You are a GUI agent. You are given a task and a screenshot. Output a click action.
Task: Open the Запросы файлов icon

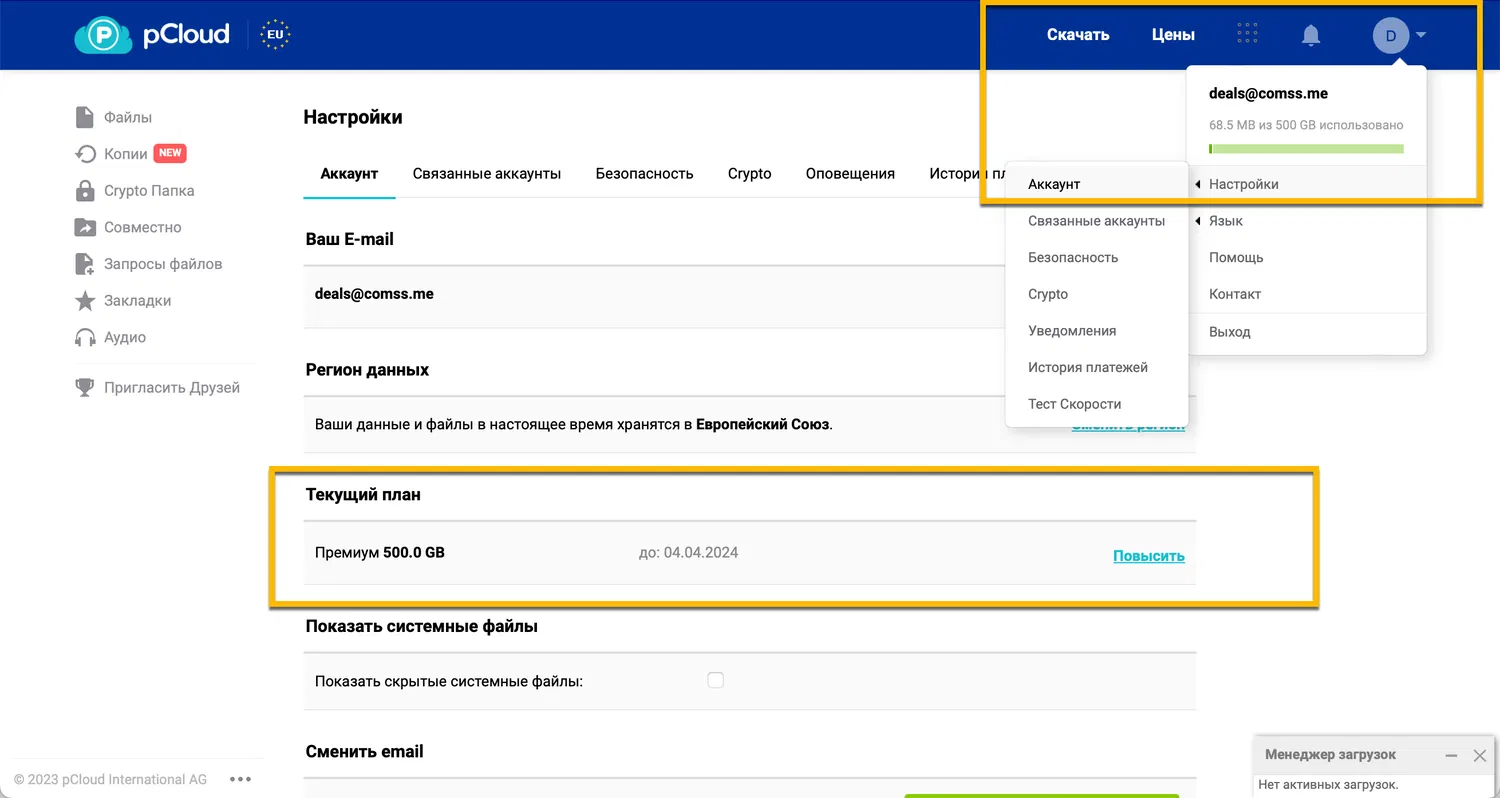click(x=85, y=264)
